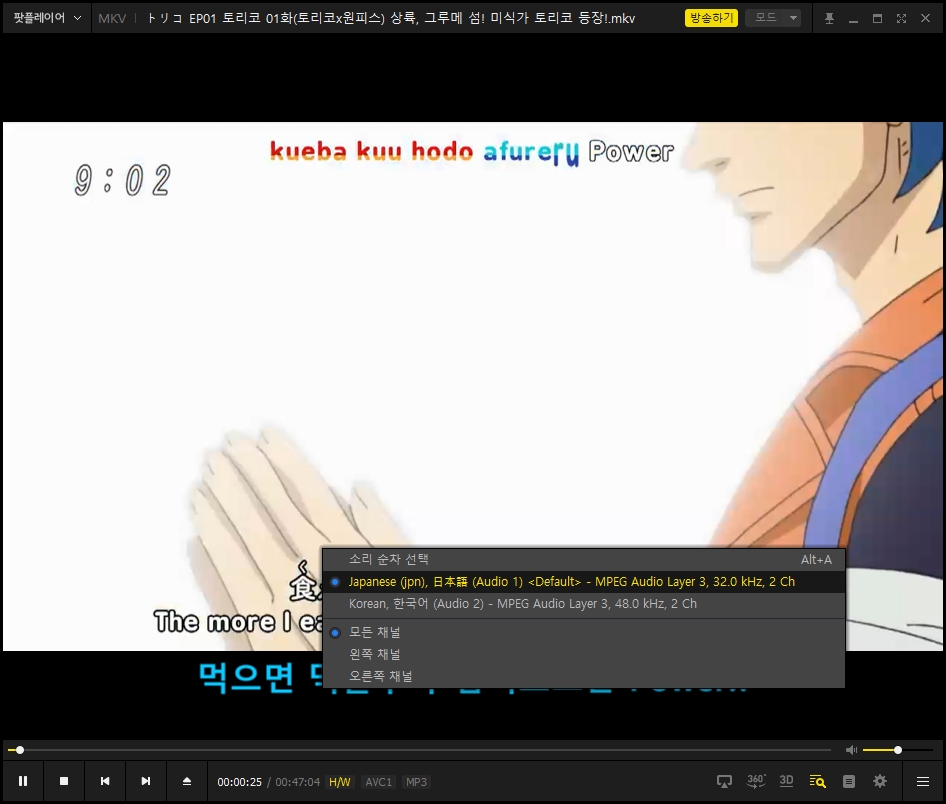Skip to the previous file
Viewport: 946px width, 804px height.
(105, 781)
